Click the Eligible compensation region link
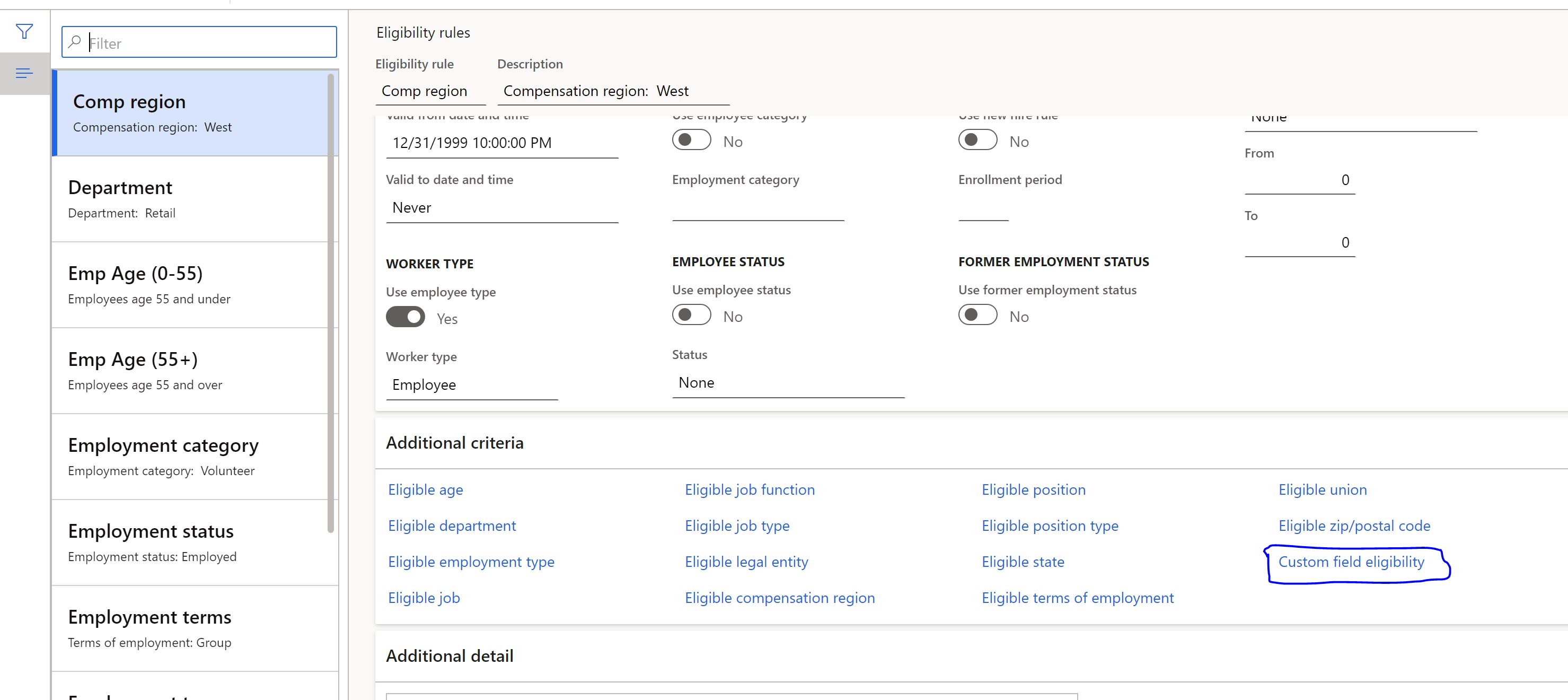The height and width of the screenshot is (700, 1568). pos(778,597)
